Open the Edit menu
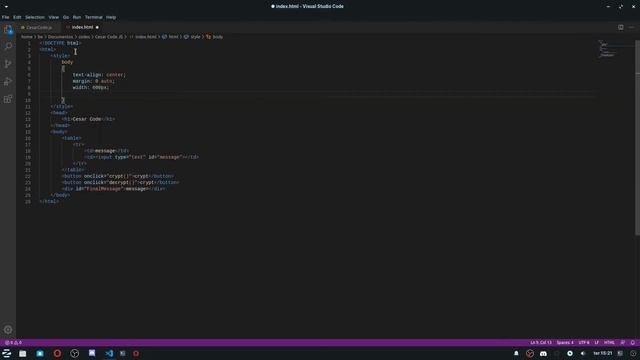640x360 pixels. pos(17,17)
